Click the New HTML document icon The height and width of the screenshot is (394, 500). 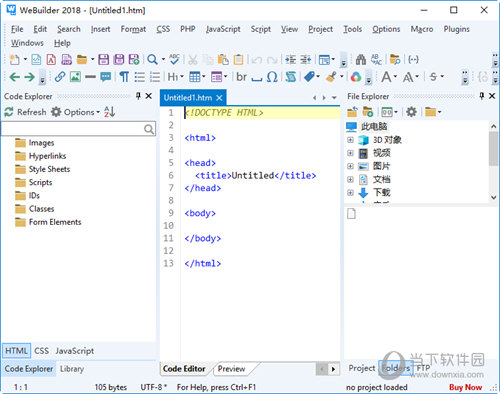(36, 60)
